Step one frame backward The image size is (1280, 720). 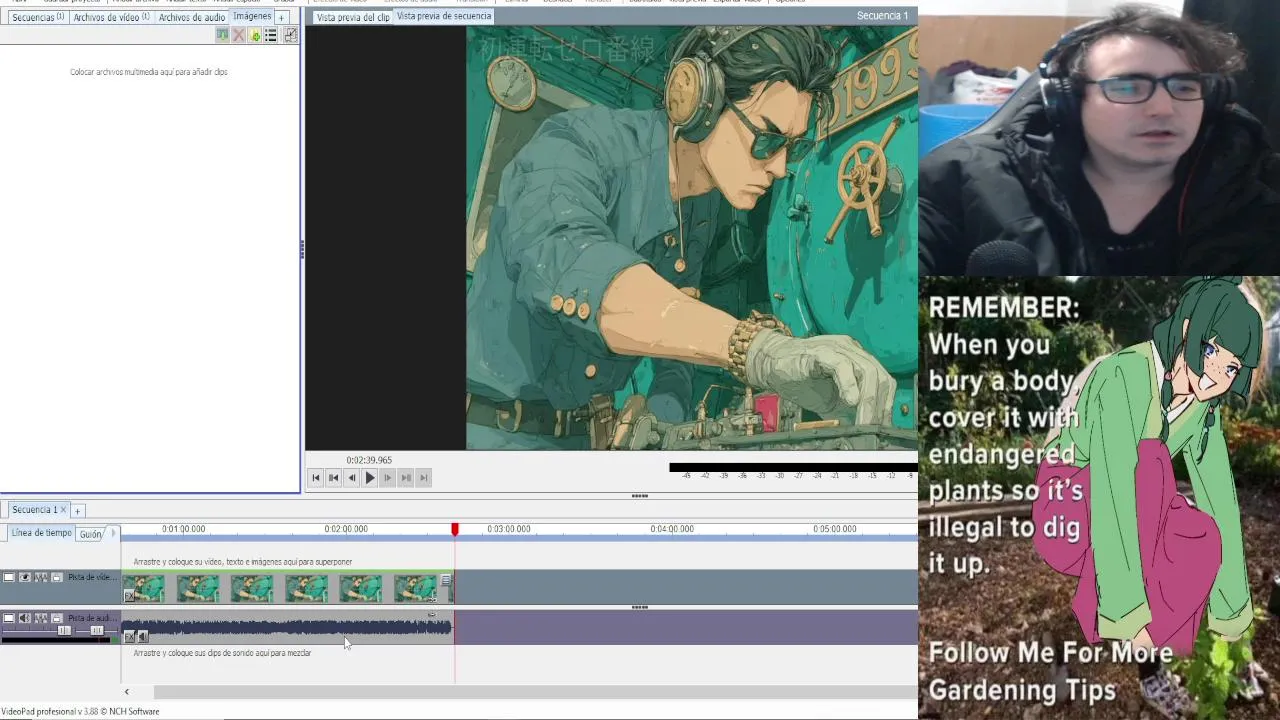coord(352,478)
